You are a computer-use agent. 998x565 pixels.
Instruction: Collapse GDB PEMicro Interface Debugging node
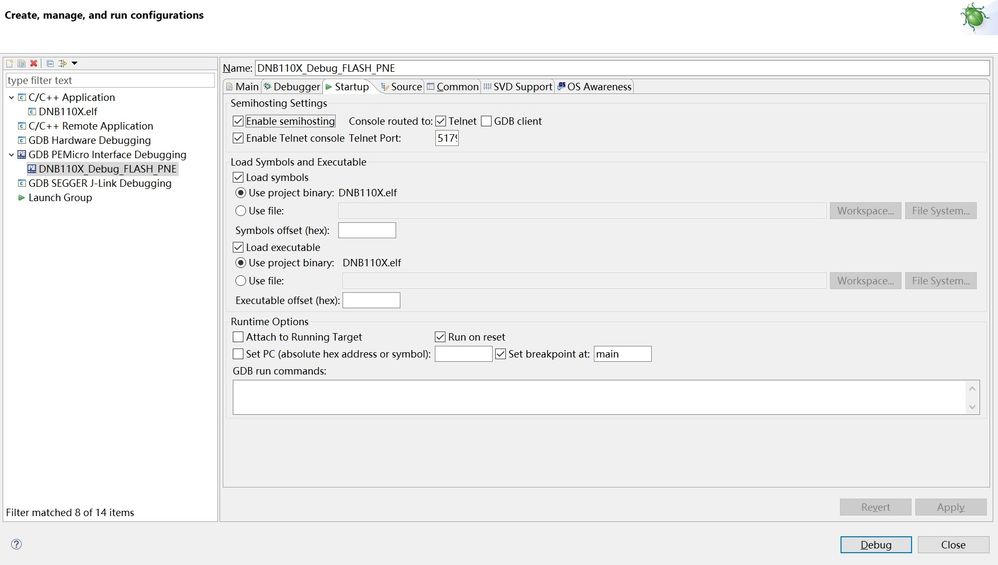click(x=11, y=155)
